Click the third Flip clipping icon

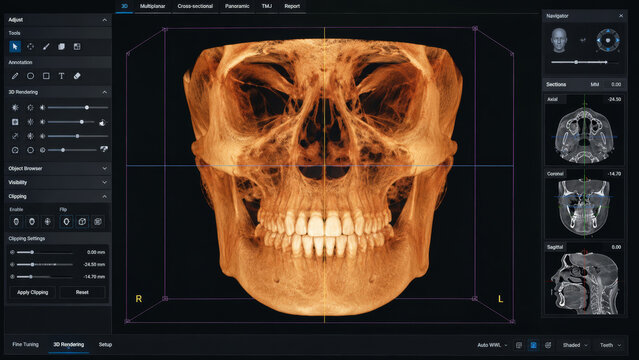(x=98, y=221)
